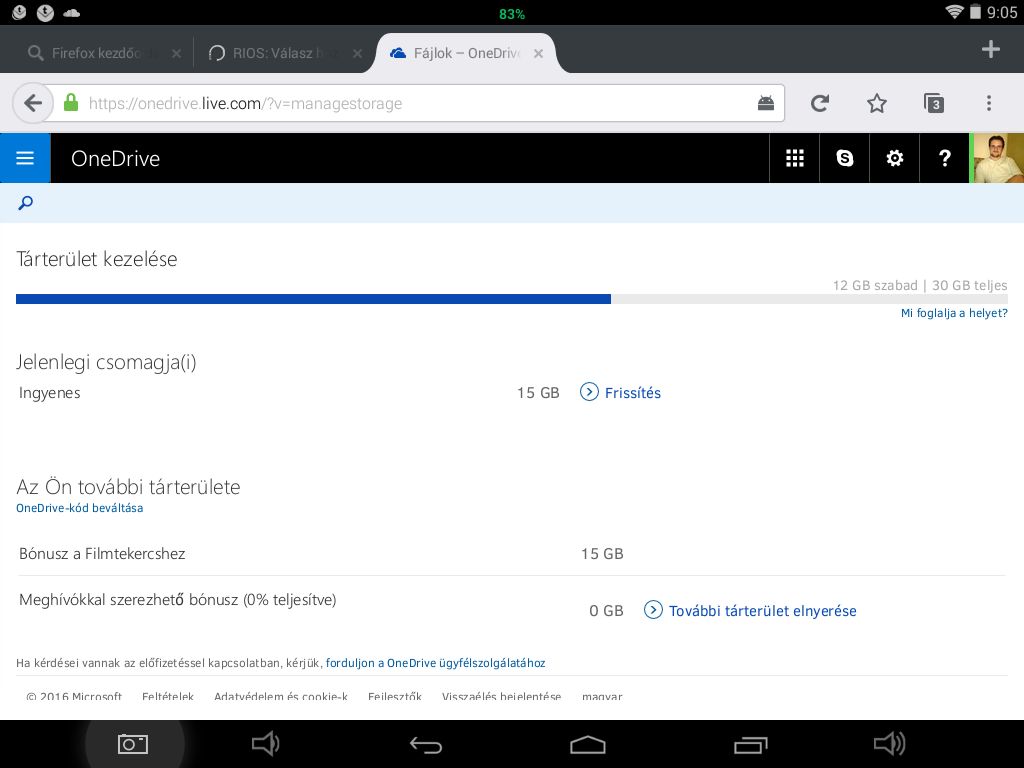Tap the battery status icon
This screenshot has height=768, width=1024.
[x=975, y=11]
